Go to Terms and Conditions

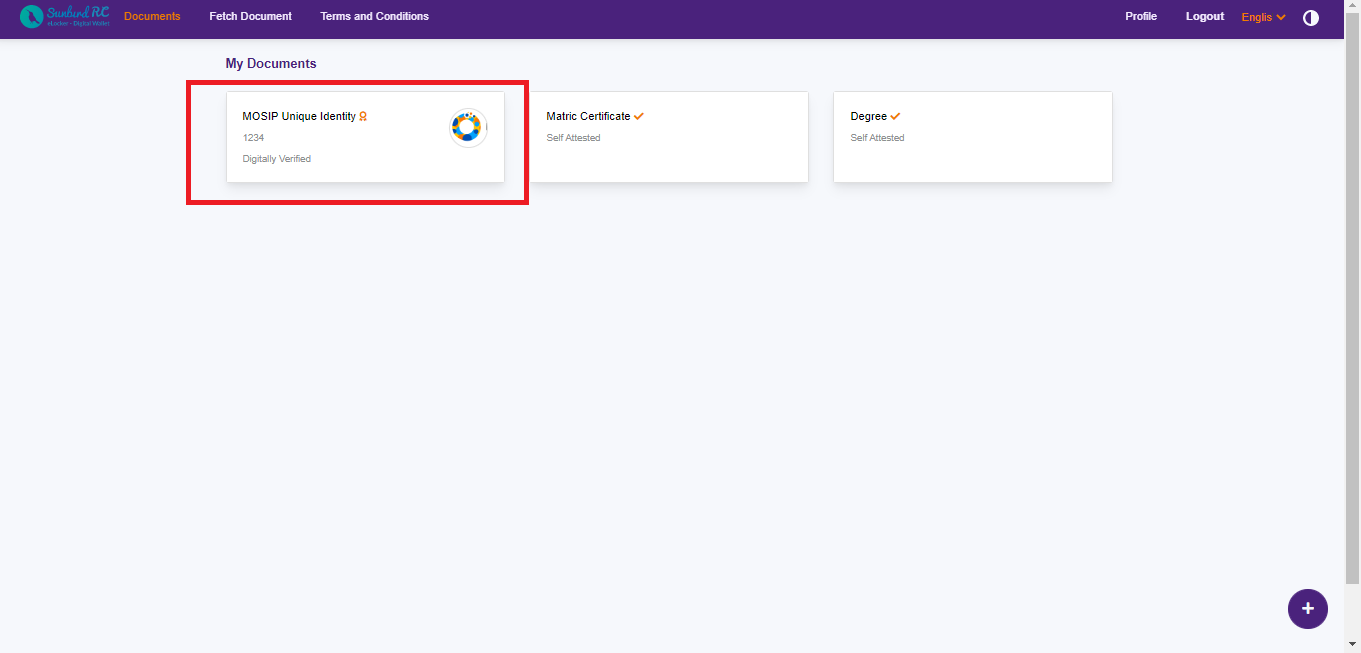[374, 17]
